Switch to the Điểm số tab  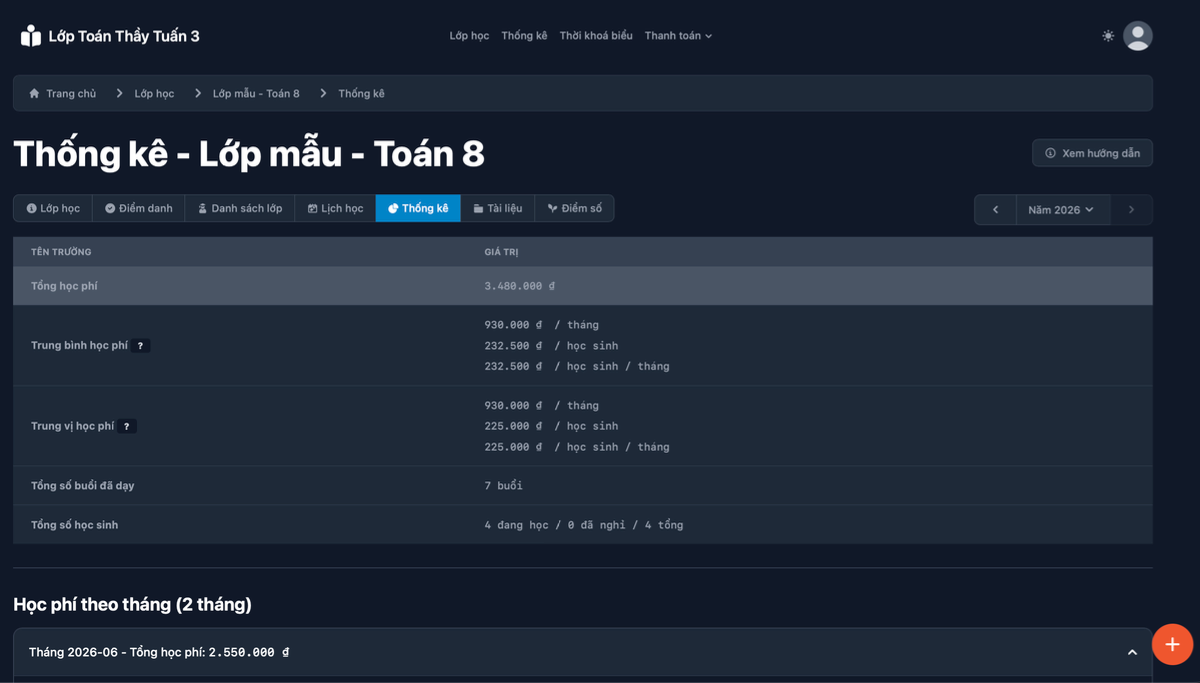coord(574,208)
